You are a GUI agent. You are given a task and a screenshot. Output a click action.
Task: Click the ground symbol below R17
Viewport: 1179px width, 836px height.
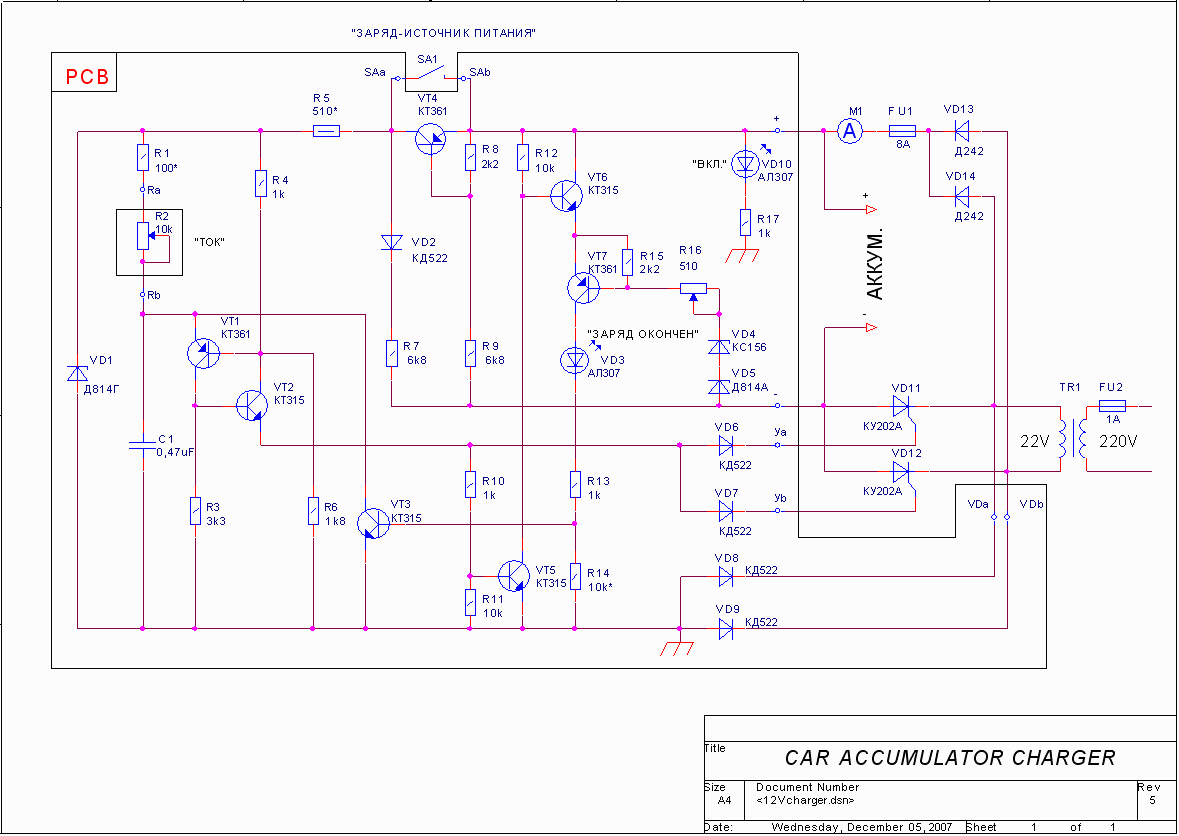point(744,256)
